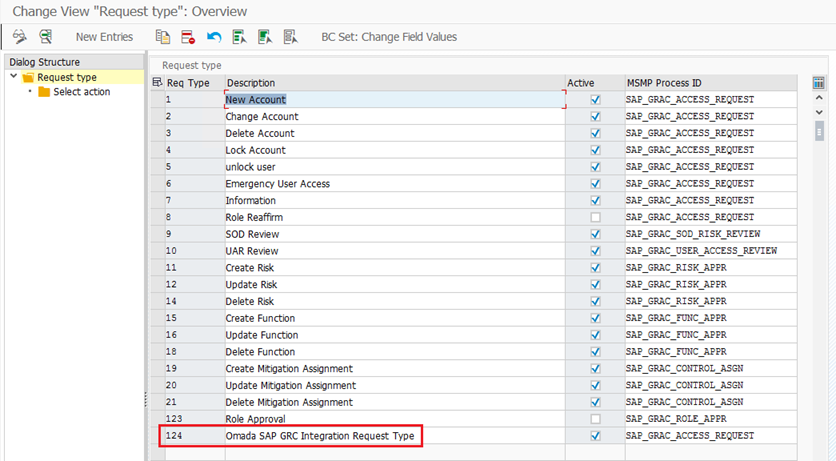Toggle Active checkbox for Emergency User Access
Screen dimensions: 836x461
[596, 184]
